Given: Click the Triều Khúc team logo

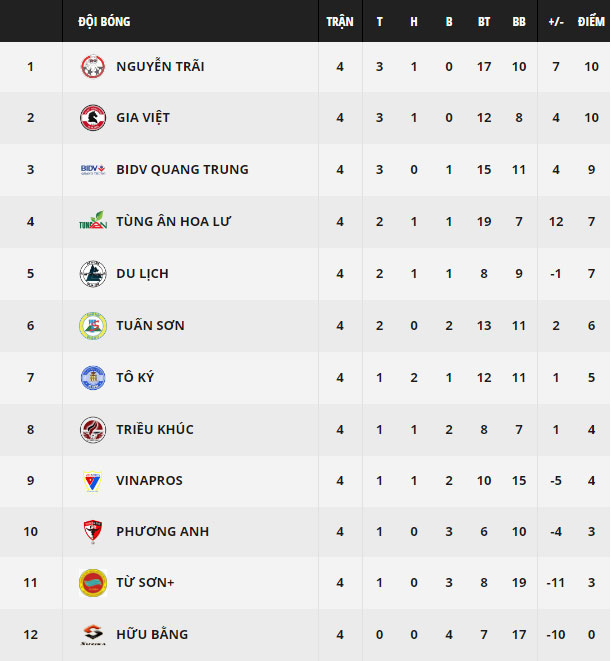Looking at the screenshot, I should [x=93, y=430].
